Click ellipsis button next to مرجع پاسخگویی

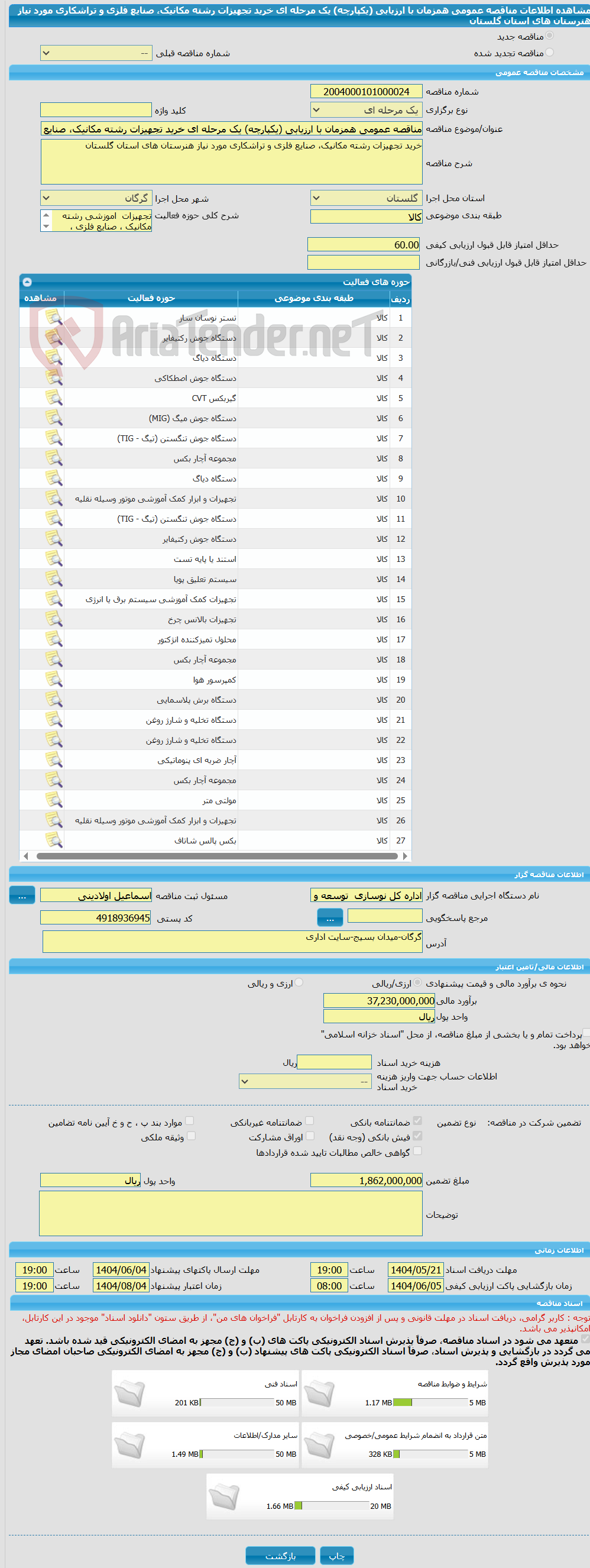click(x=330, y=918)
